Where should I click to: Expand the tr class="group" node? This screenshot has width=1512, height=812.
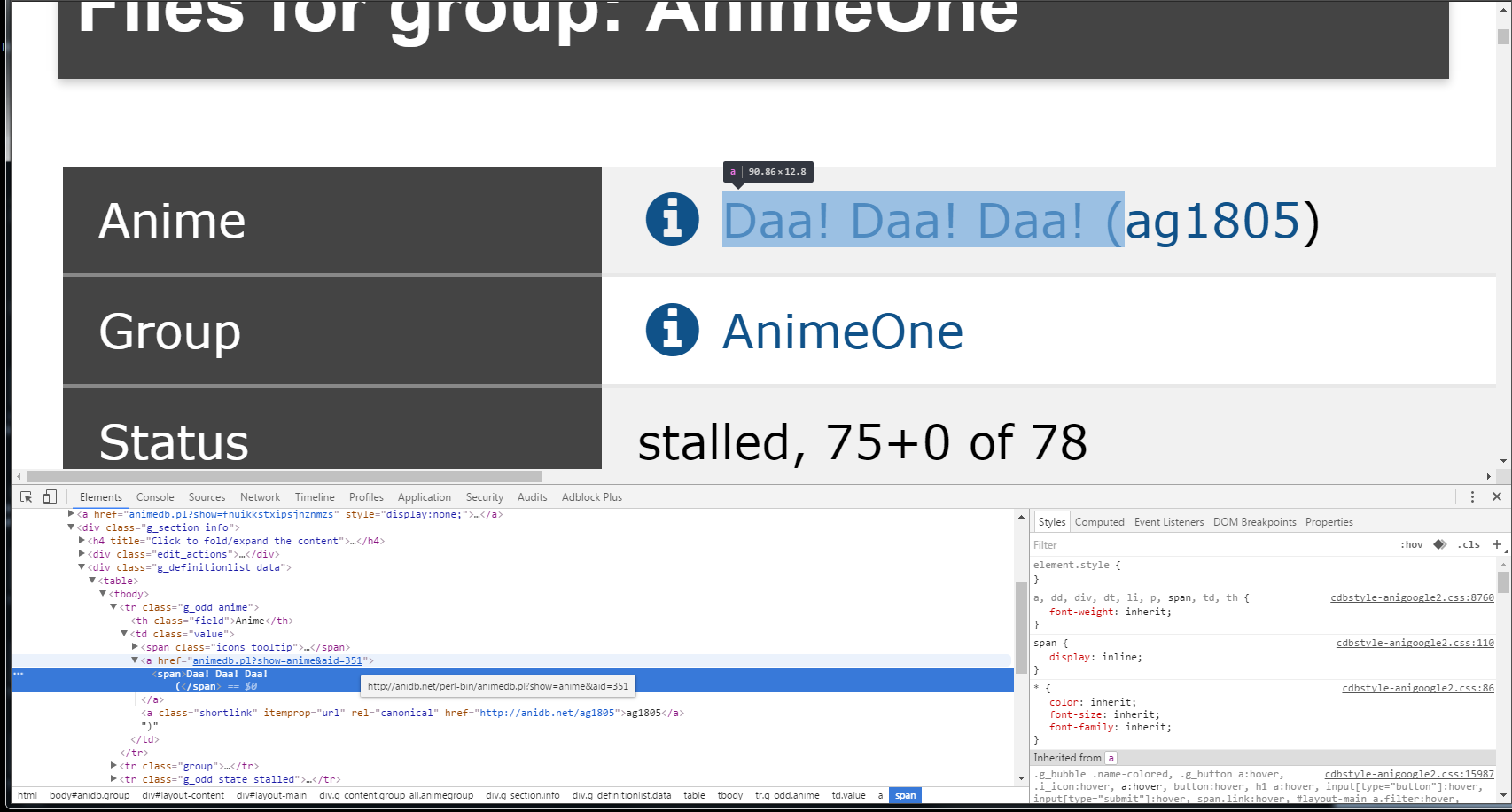click(113, 766)
